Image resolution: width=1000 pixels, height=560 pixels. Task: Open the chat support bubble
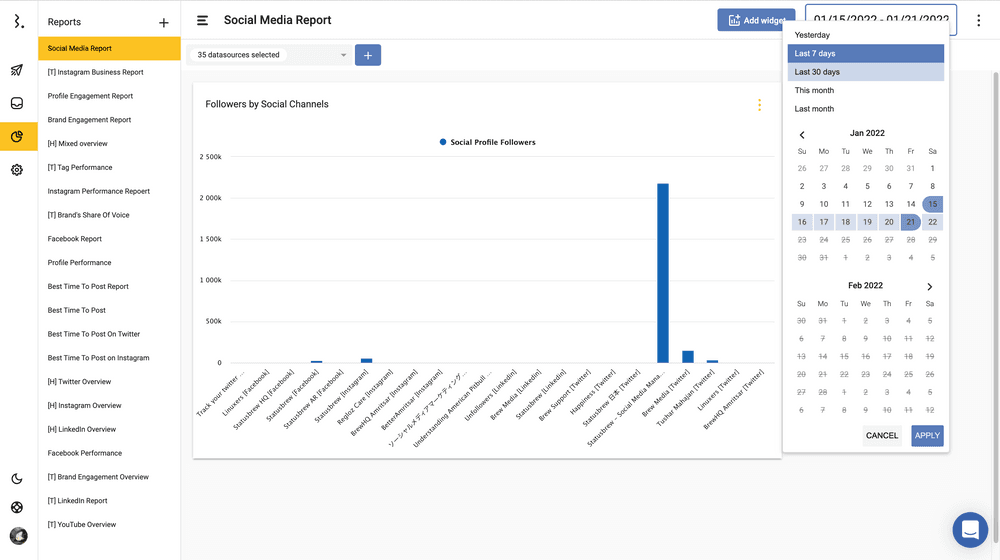click(970, 530)
